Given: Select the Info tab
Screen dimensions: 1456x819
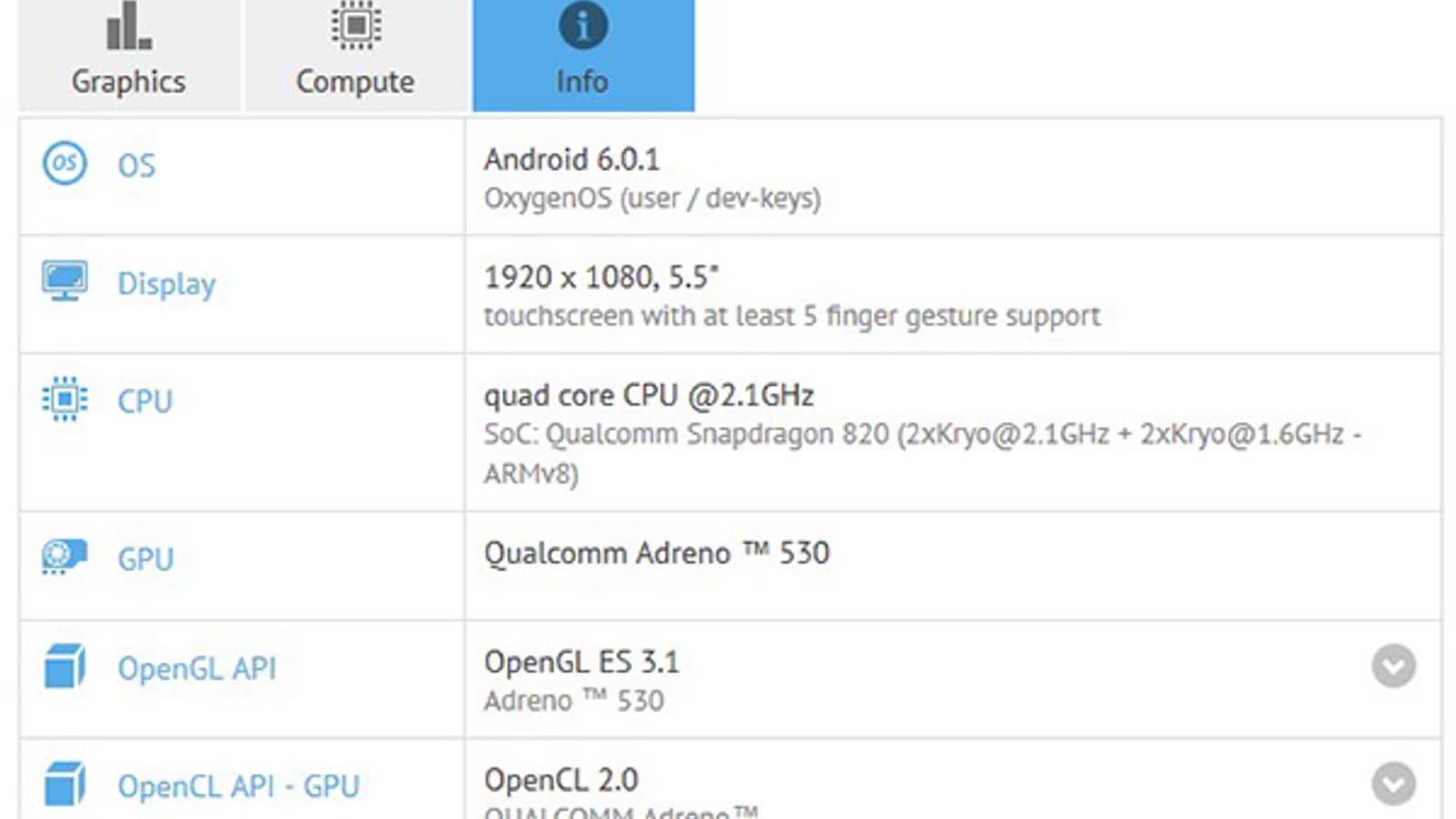Looking at the screenshot, I should pyautogui.click(x=582, y=56).
